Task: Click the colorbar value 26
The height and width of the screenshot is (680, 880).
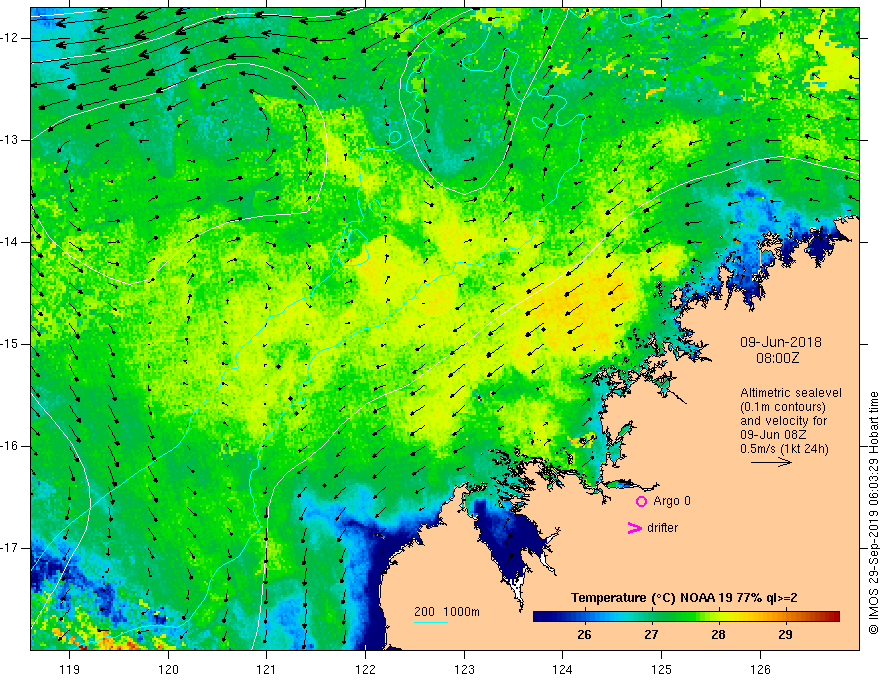Action: pyautogui.click(x=584, y=635)
